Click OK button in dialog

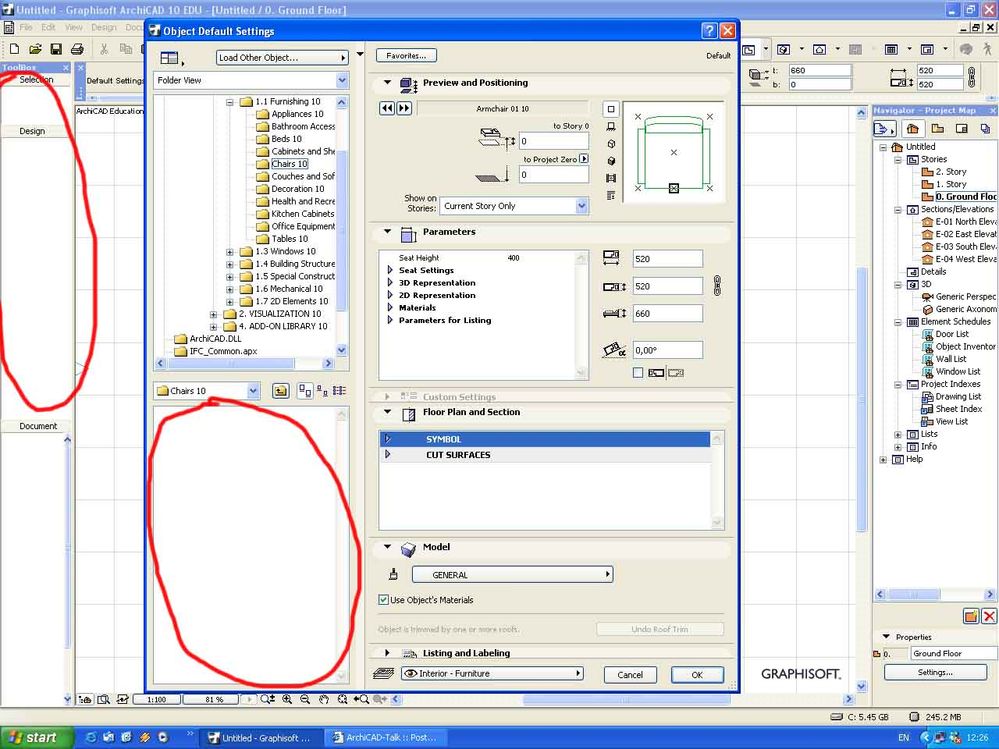pyautogui.click(x=697, y=674)
